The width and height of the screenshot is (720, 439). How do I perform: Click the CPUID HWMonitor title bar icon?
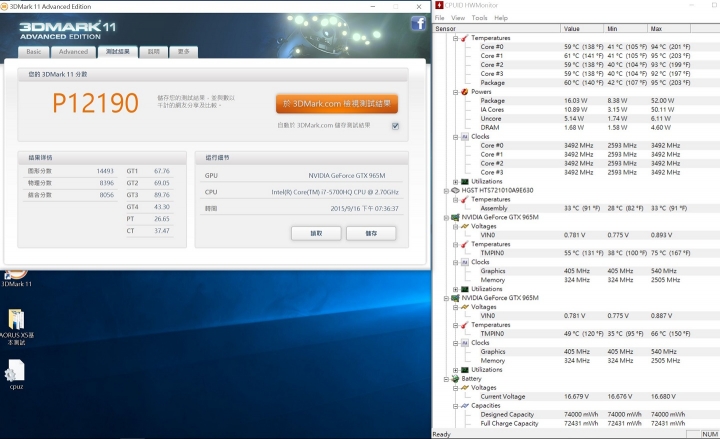coord(439,5)
